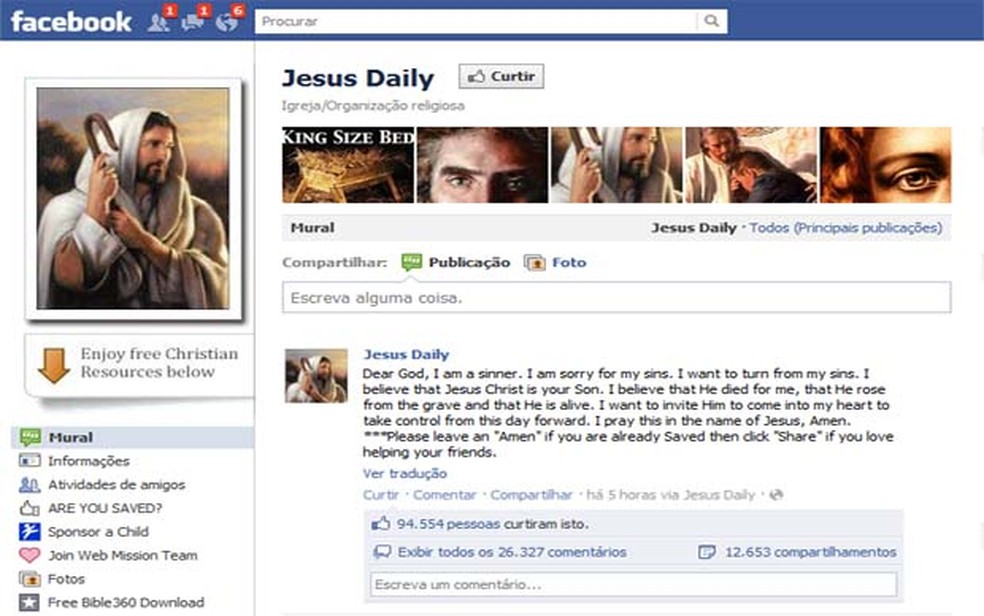Select the Publicação share option
Viewport: 984px width, 616px height.
point(469,262)
